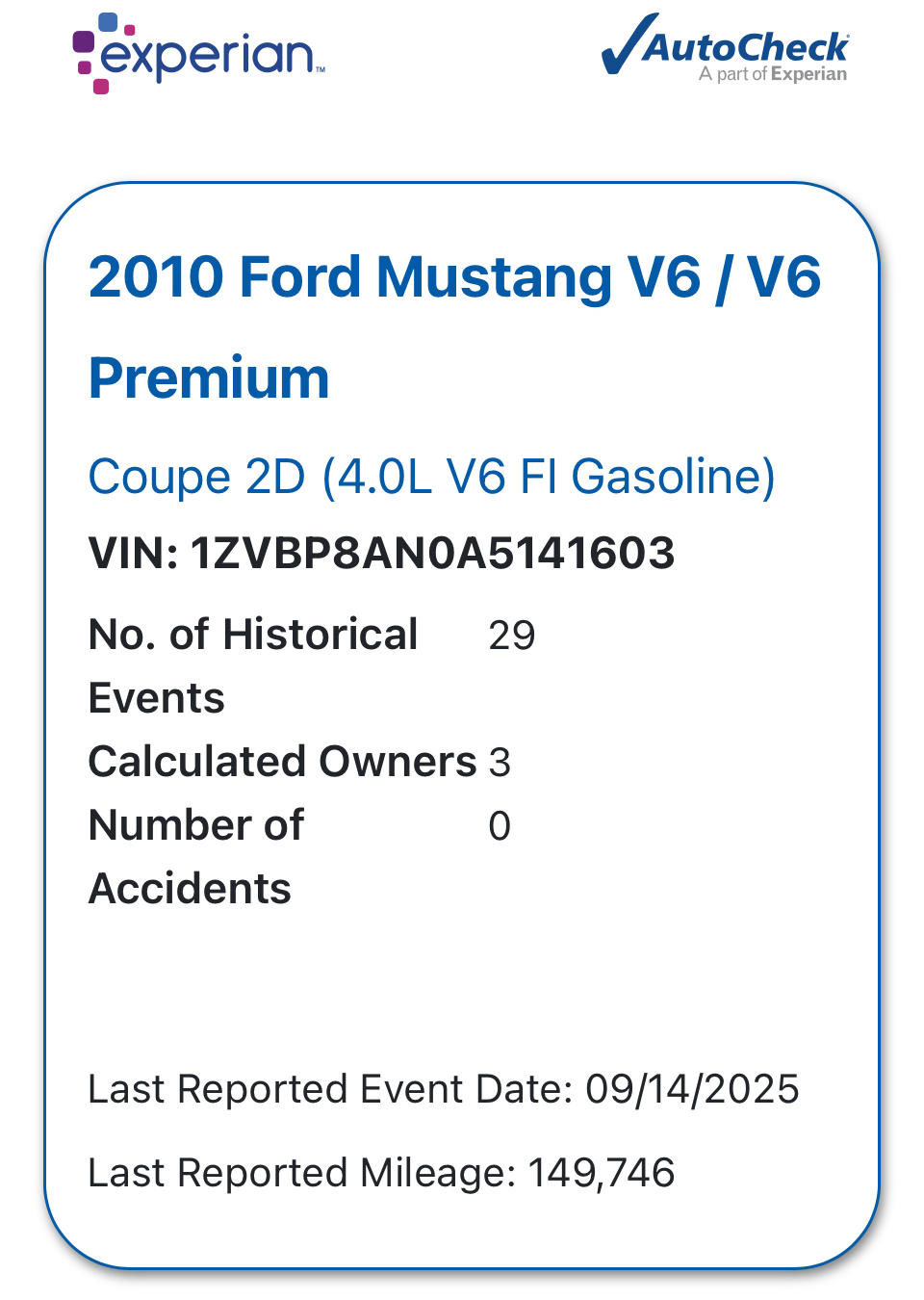Click the AutoCheck blue checkmark icon
Viewport: 924px width, 1300px height.
[x=629, y=43]
